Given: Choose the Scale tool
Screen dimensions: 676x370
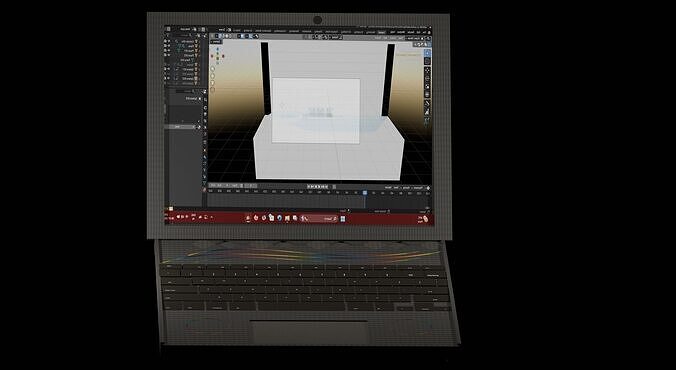Looking at the screenshot, I should pos(428,86).
